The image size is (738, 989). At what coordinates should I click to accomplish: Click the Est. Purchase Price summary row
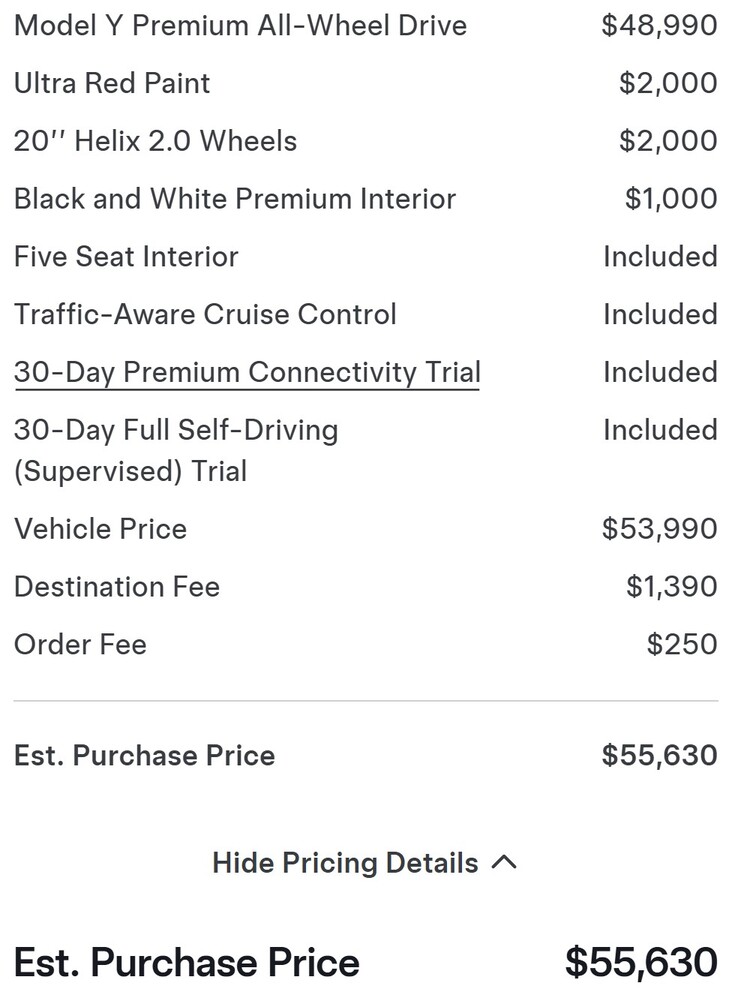click(x=145, y=756)
